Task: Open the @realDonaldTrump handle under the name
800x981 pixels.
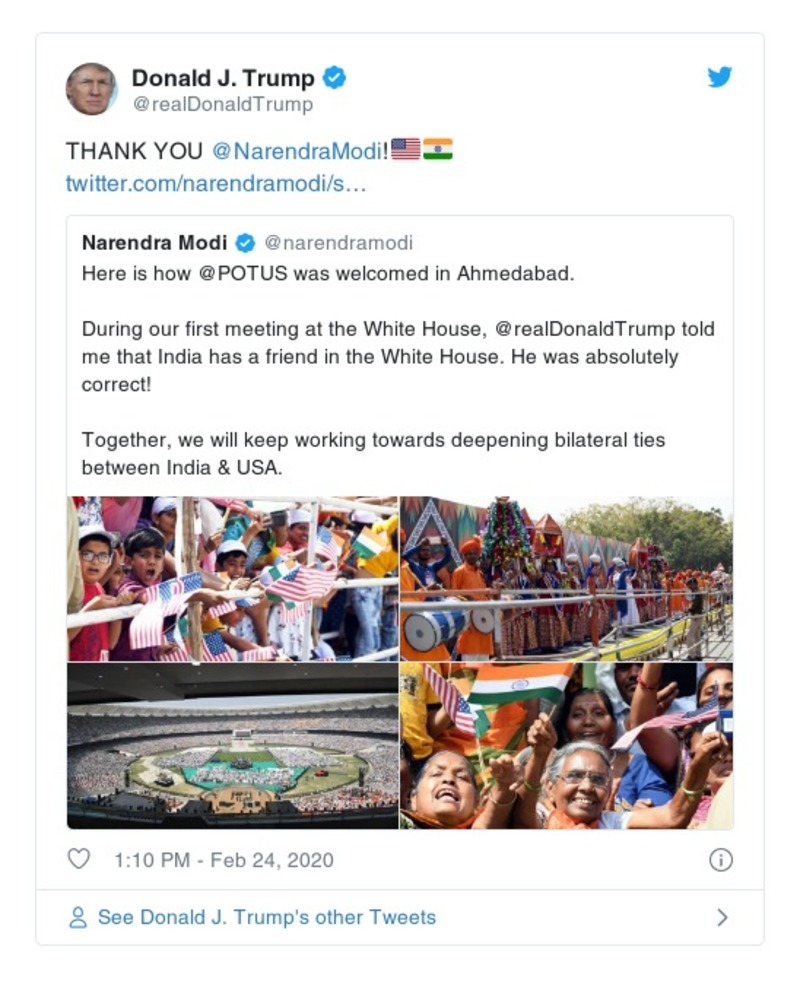Action: (x=222, y=104)
